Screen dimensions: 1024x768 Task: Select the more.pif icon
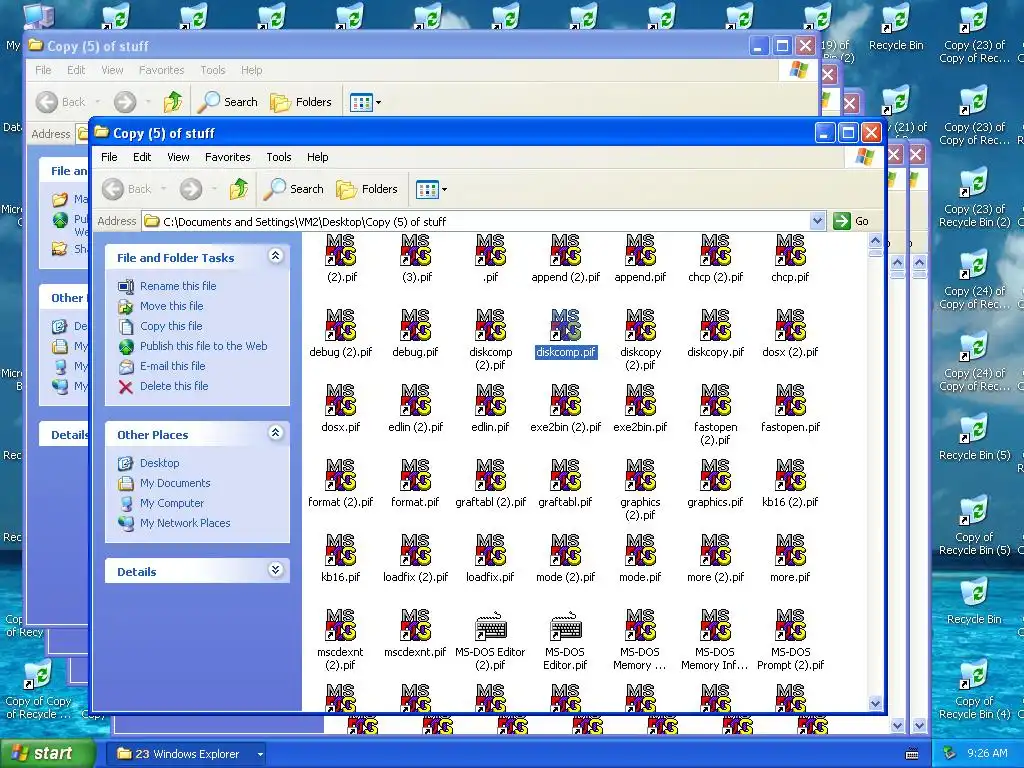tap(790, 551)
